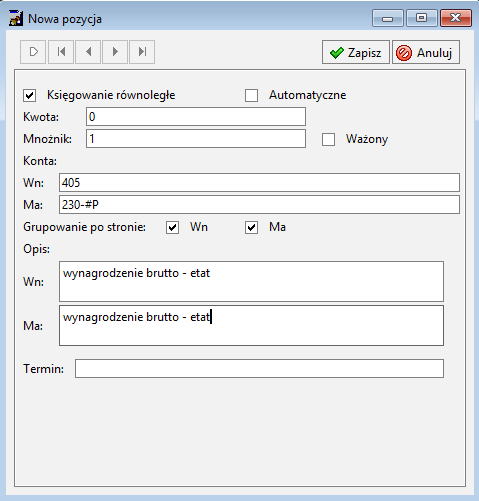Click the Opis: section label

tap(37, 249)
